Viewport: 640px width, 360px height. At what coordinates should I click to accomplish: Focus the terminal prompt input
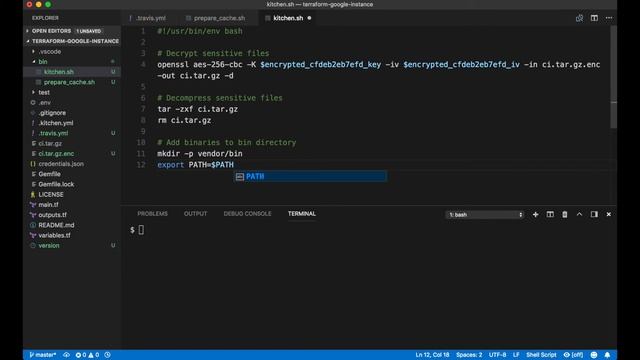click(141, 230)
